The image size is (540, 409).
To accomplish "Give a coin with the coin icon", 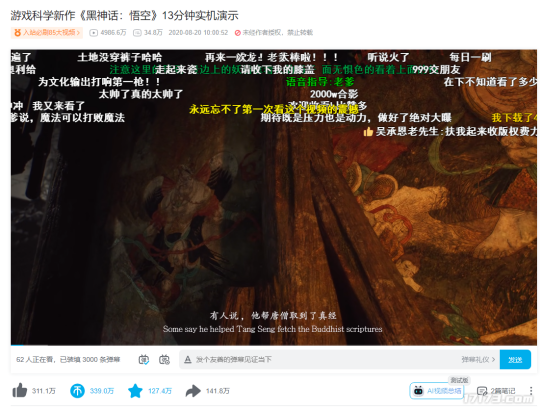I will point(77,391).
